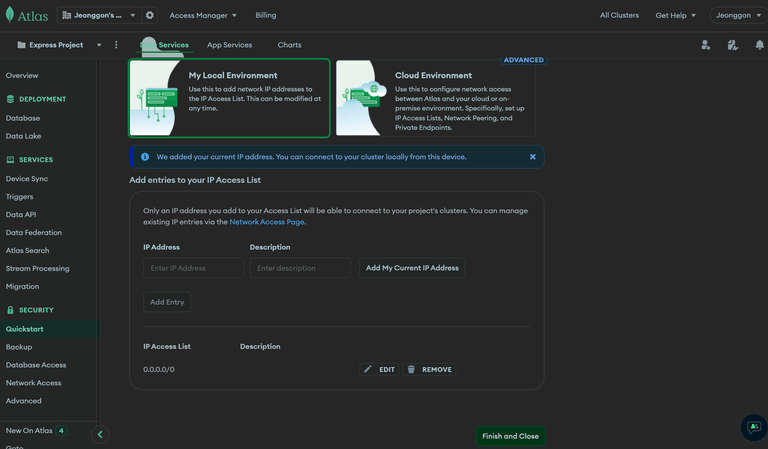Focus the Enter IP Address field

(193, 268)
